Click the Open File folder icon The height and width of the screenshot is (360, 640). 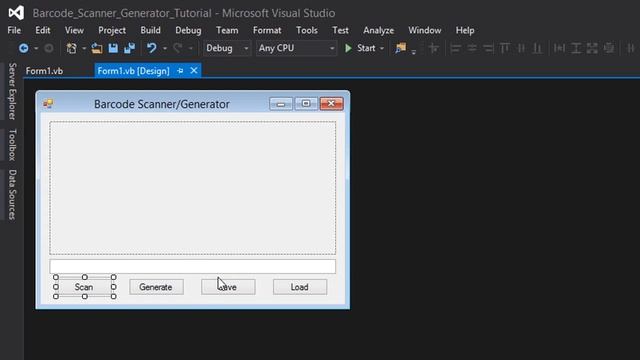(97, 48)
